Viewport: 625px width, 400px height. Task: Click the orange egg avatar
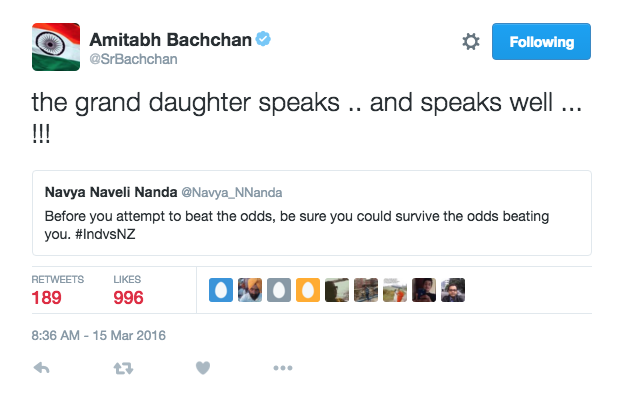(309, 290)
